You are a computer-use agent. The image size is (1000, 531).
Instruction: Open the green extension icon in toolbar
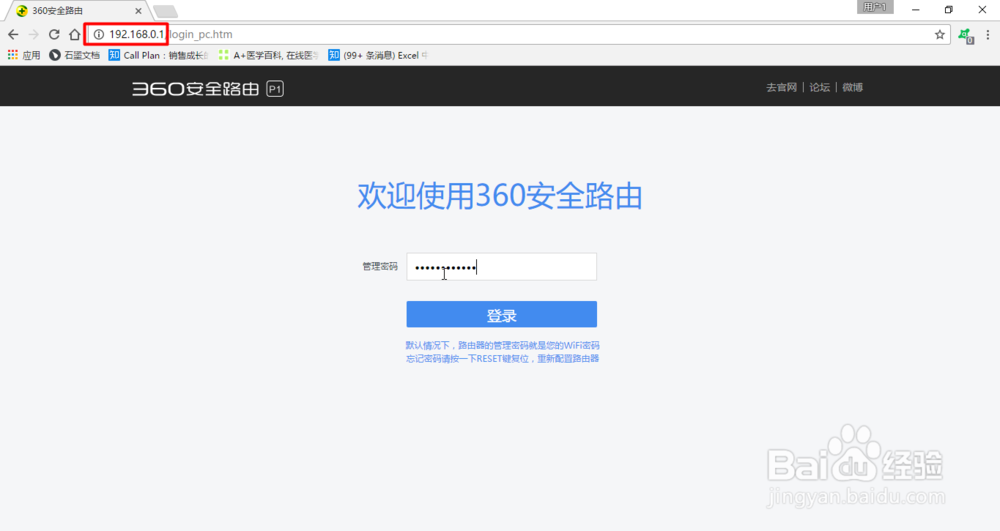[966, 36]
